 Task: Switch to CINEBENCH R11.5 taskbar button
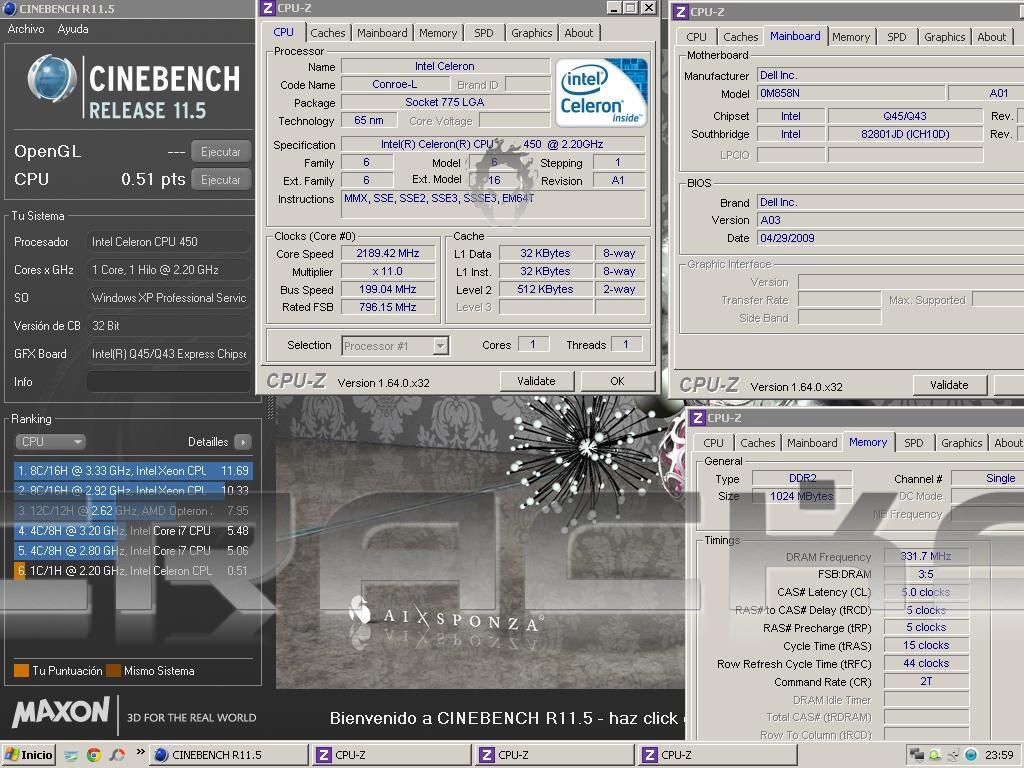click(x=228, y=755)
